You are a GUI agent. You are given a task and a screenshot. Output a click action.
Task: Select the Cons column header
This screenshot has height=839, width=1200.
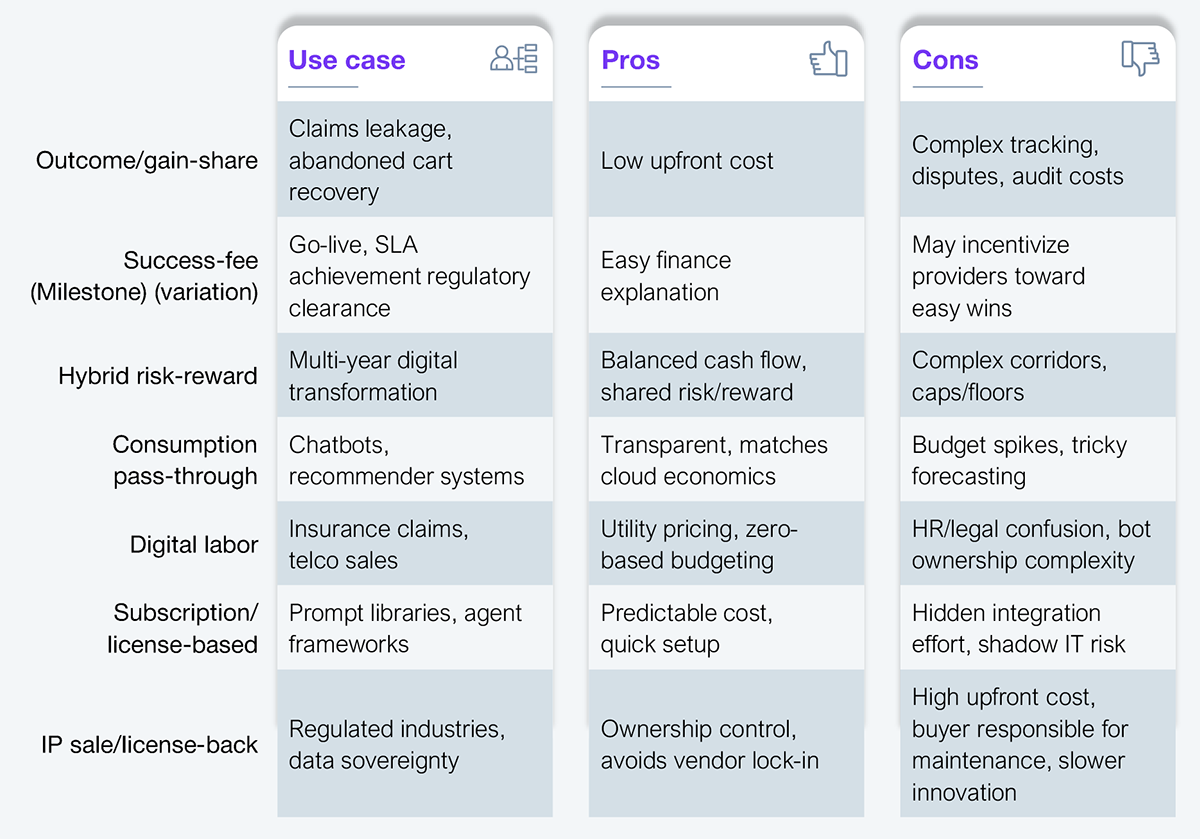click(945, 60)
